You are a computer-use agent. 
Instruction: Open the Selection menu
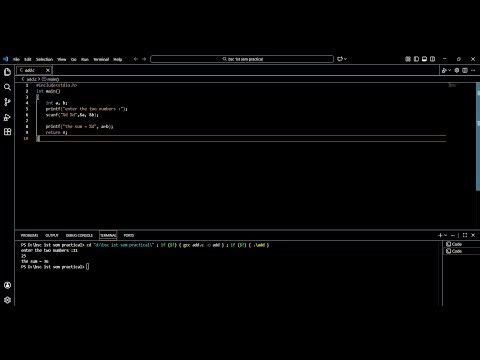tap(44, 59)
